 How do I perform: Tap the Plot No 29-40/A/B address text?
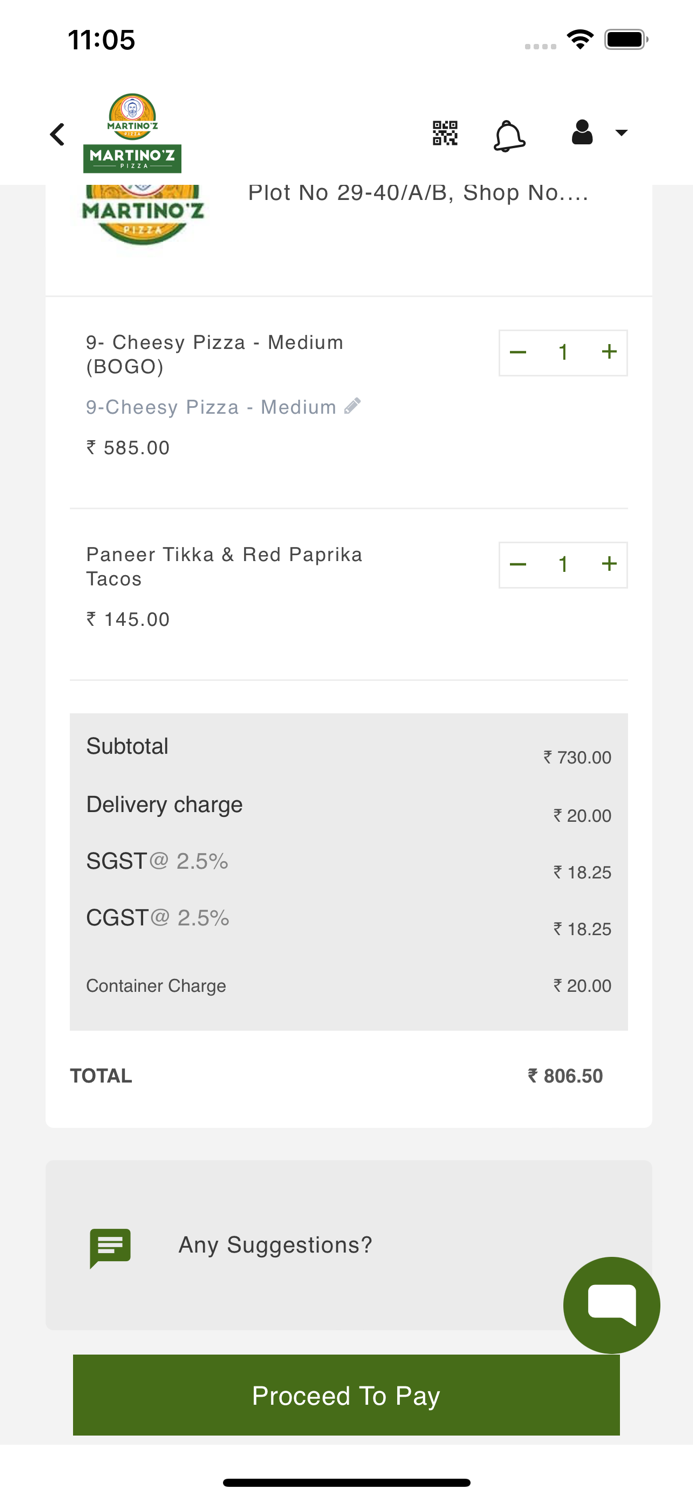418,193
